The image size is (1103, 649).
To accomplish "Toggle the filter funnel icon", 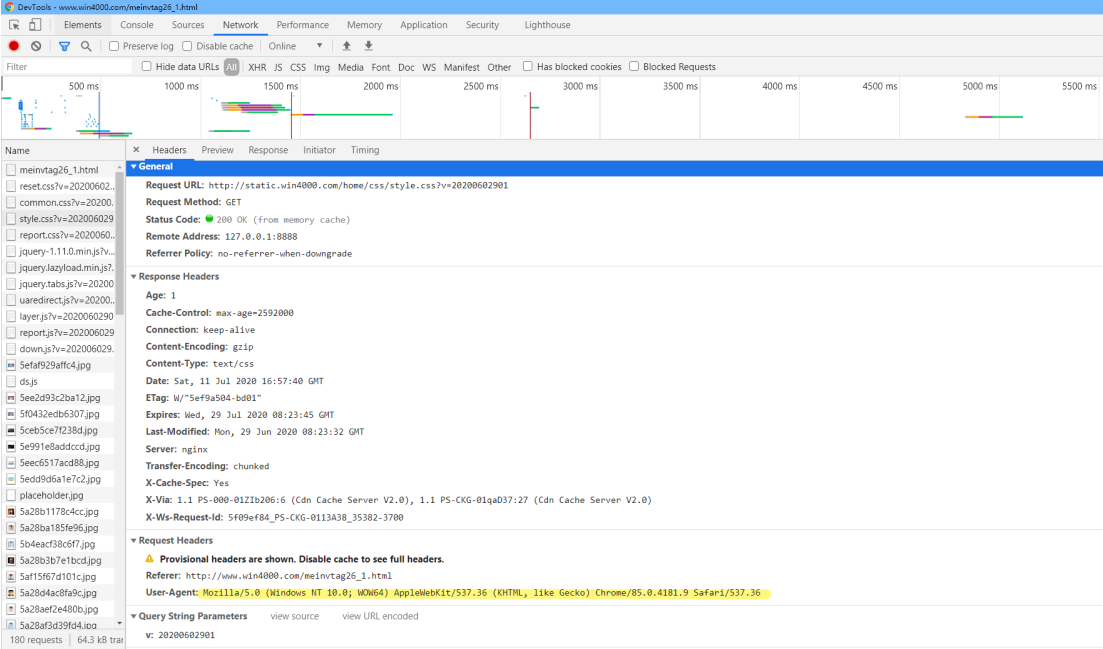I will (x=64, y=46).
